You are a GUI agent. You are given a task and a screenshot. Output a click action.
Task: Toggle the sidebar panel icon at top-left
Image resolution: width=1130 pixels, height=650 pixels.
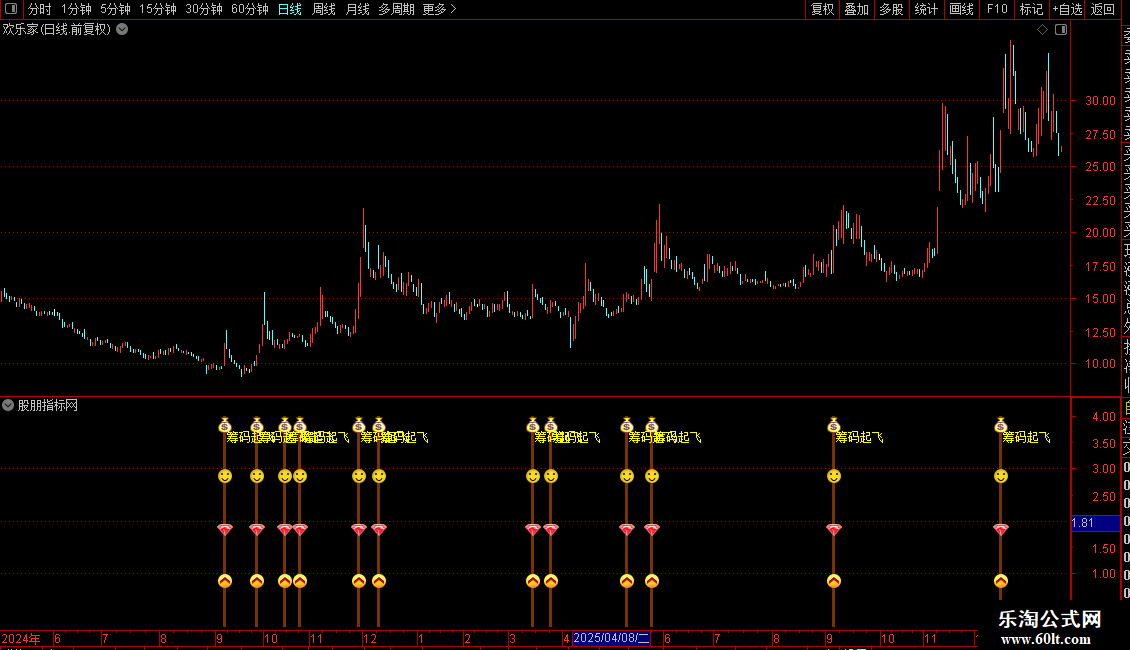(x=11, y=9)
